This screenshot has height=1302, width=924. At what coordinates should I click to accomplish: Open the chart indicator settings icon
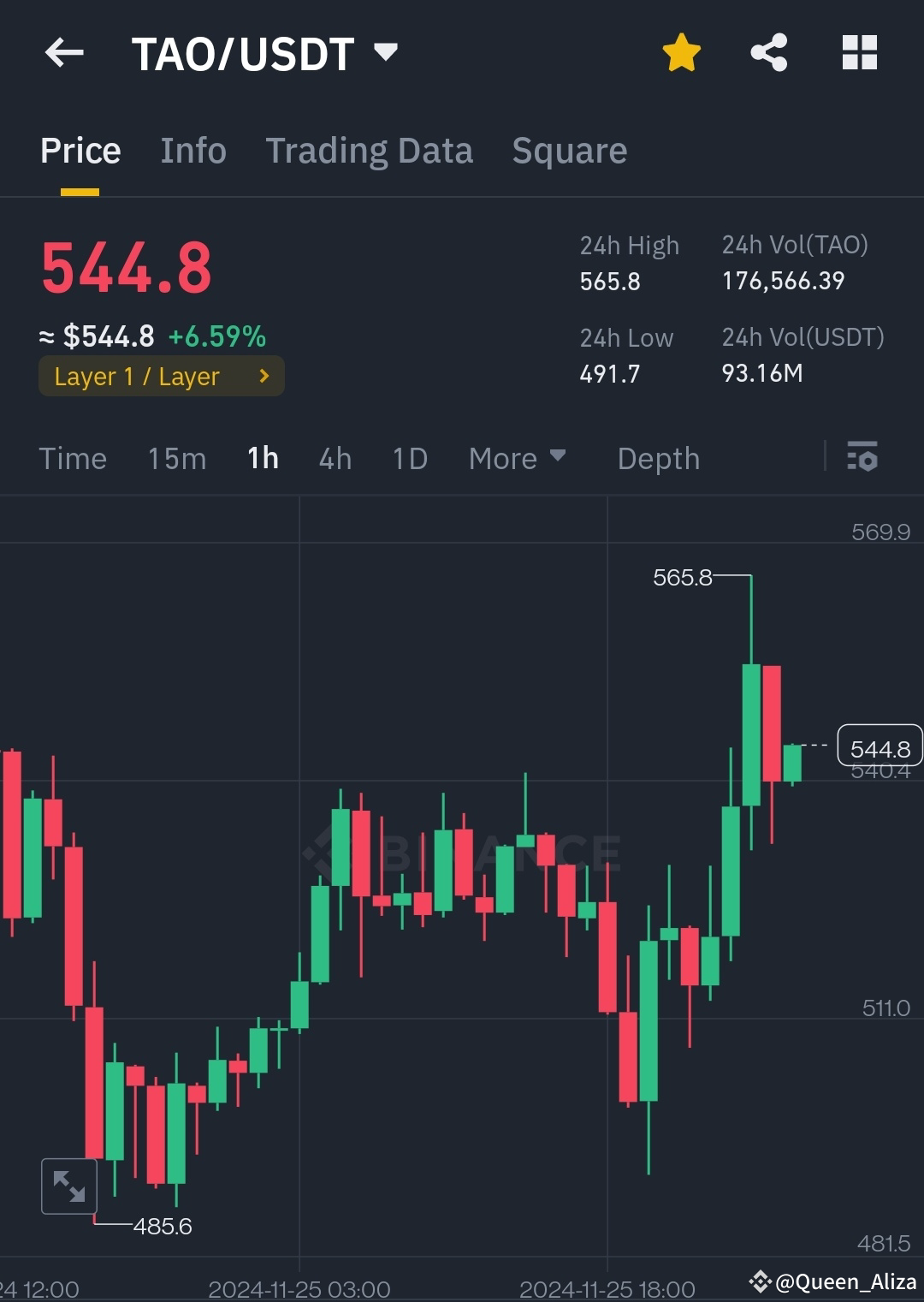863,458
